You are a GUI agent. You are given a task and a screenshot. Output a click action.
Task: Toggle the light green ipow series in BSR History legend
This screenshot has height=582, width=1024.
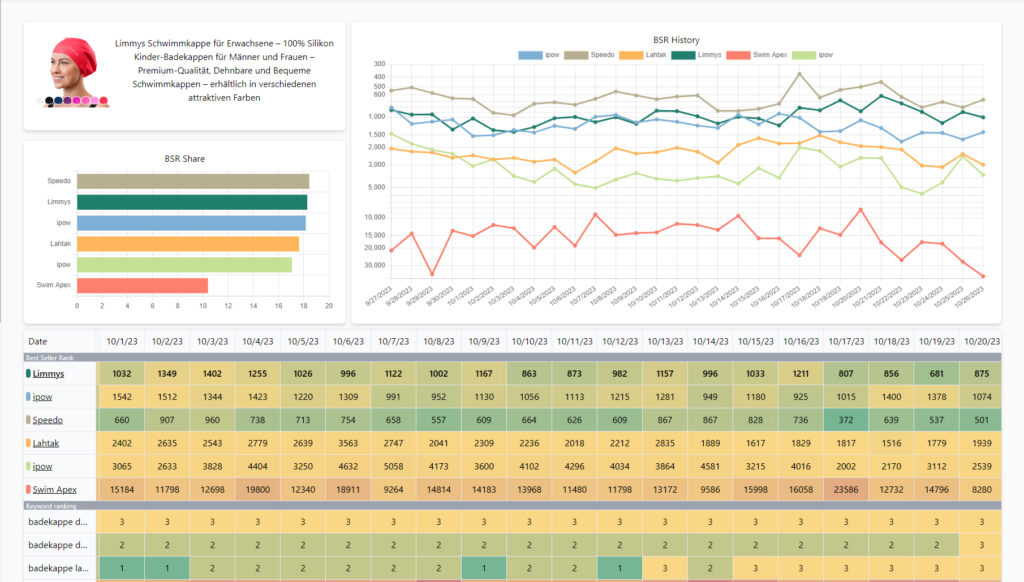812,55
